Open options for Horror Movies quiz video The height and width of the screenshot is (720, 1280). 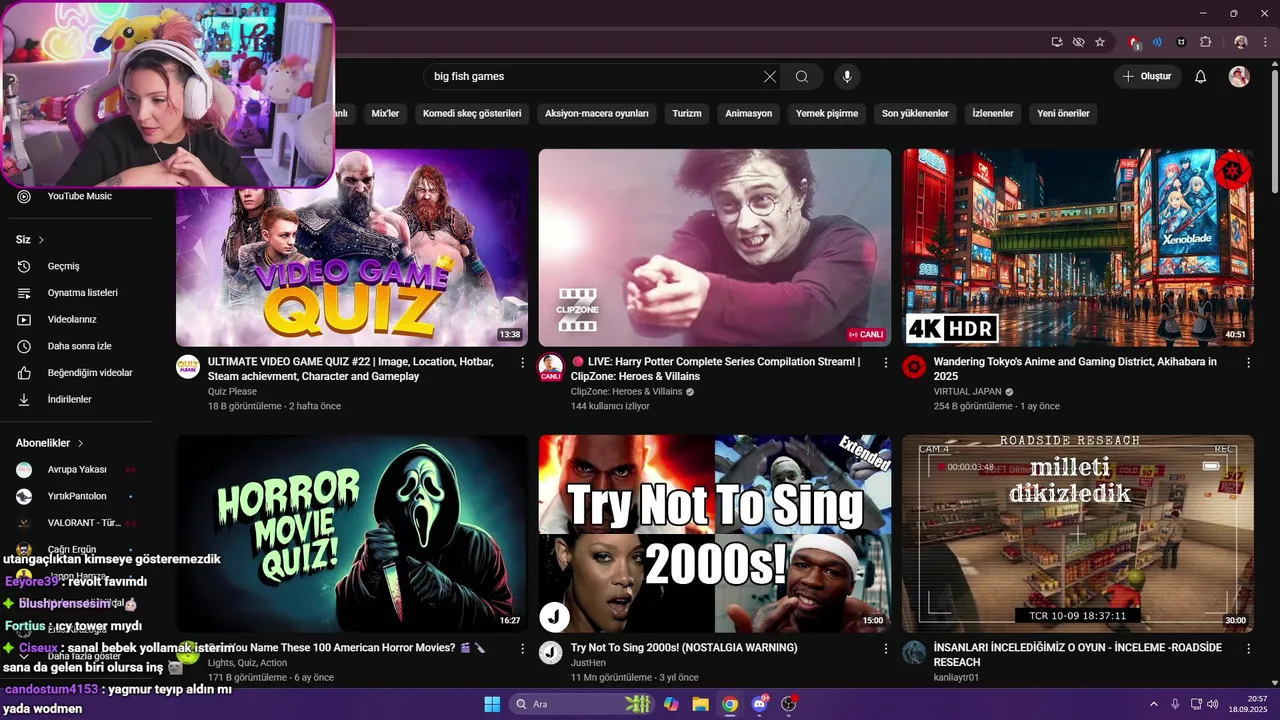click(522, 649)
